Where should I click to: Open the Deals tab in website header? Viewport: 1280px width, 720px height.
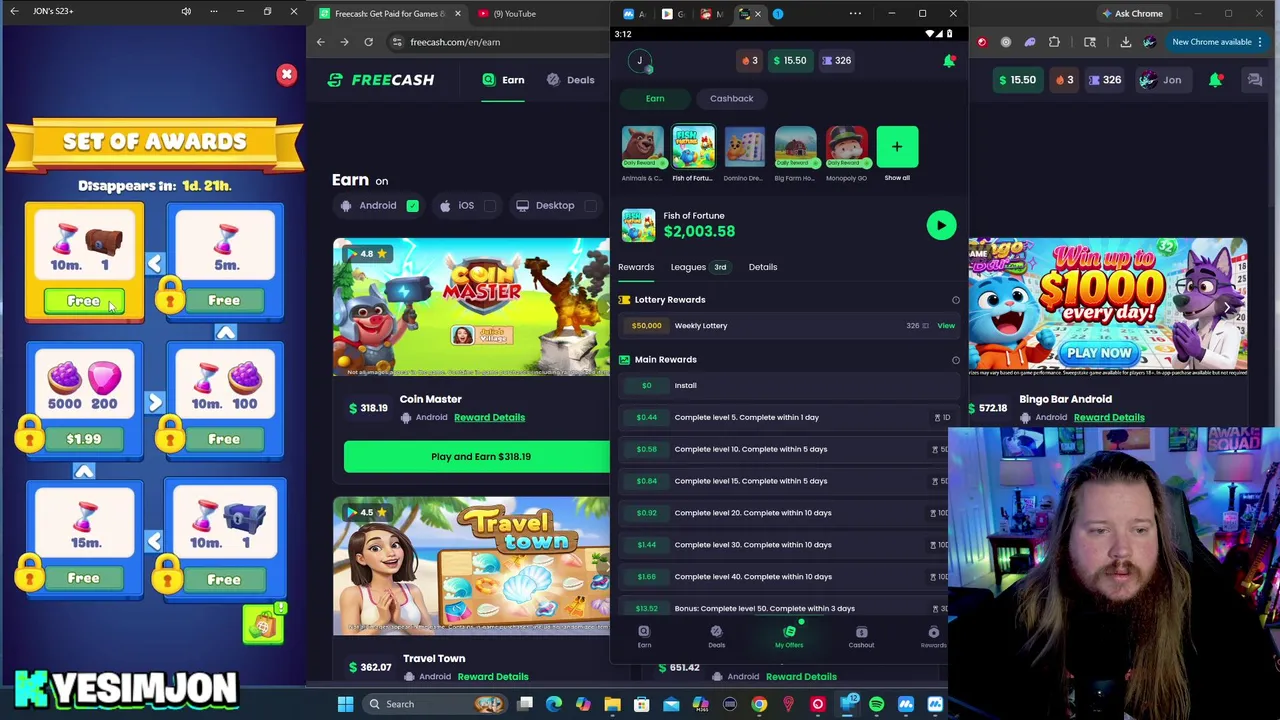tap(571, 80)
